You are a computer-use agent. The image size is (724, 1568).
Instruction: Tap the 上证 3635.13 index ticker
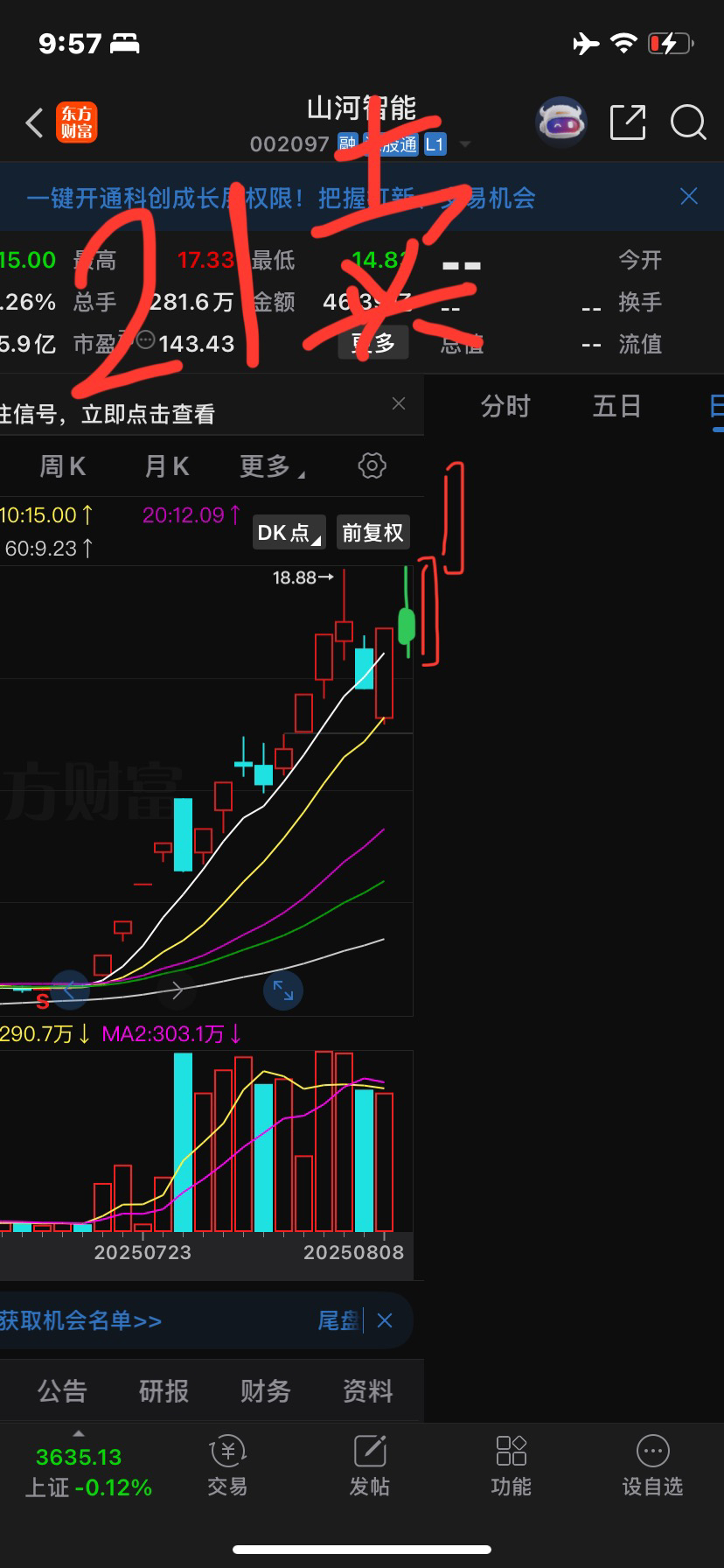(87, 1472)
